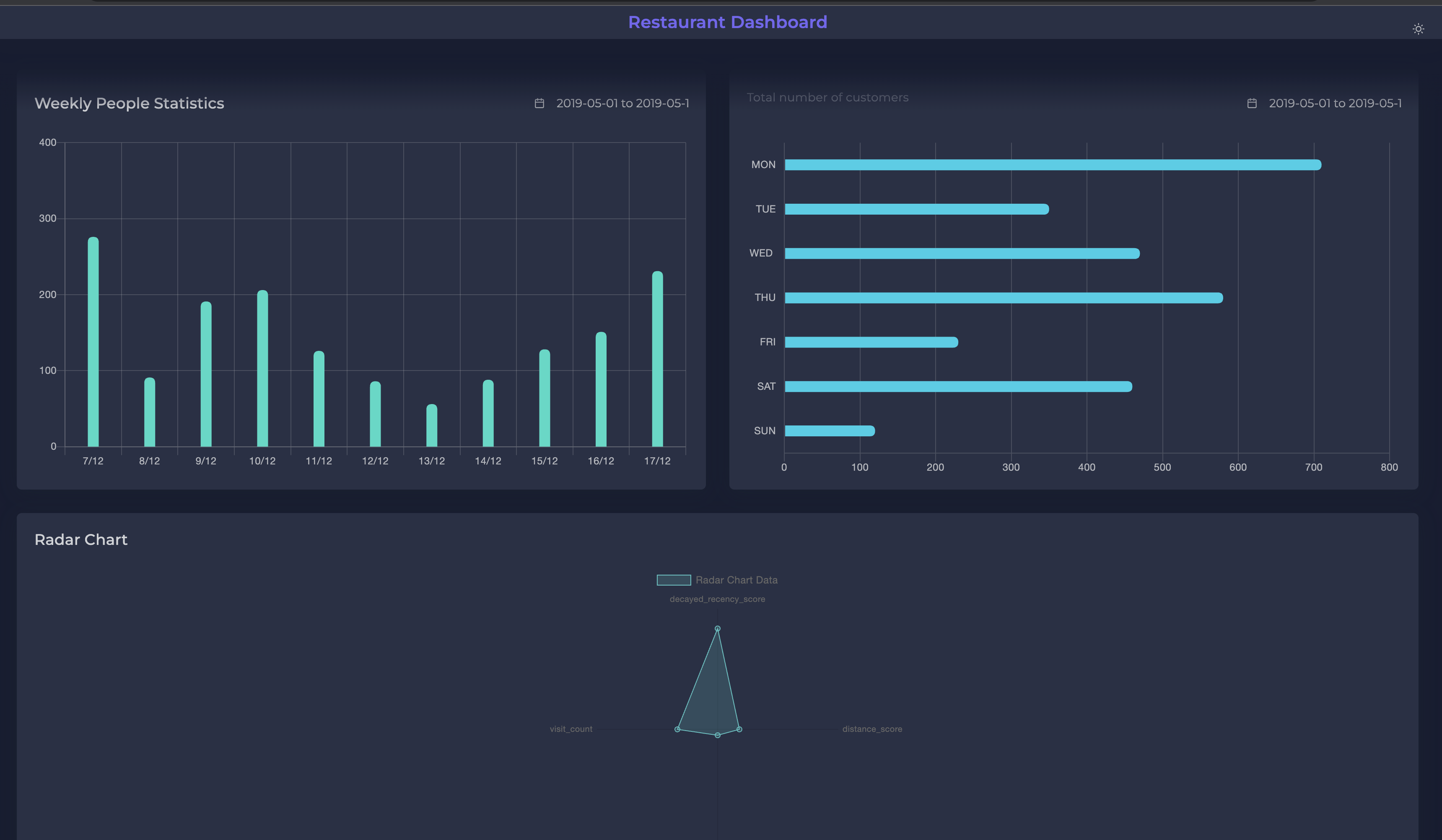
Task: Toggle light theme with sun icon
Action: pos(1418,29)
